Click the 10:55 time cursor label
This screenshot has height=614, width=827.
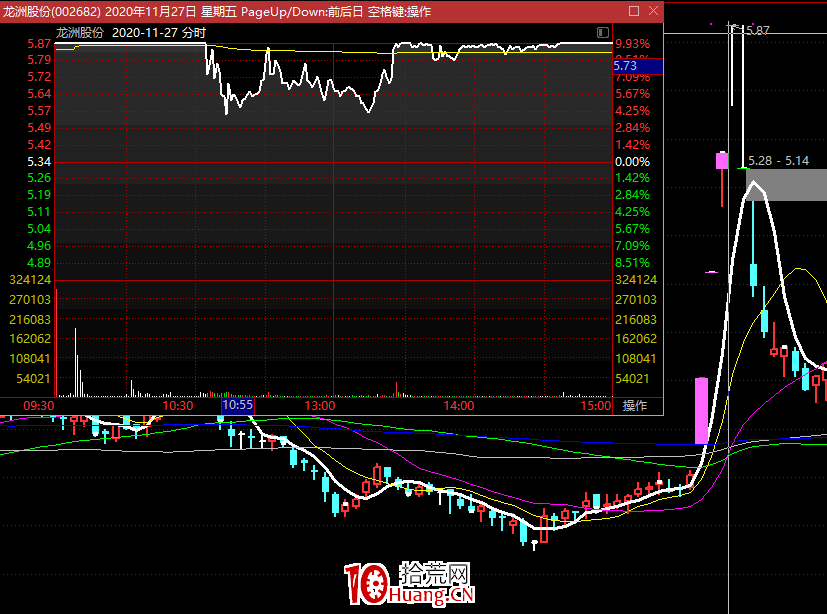238,405
